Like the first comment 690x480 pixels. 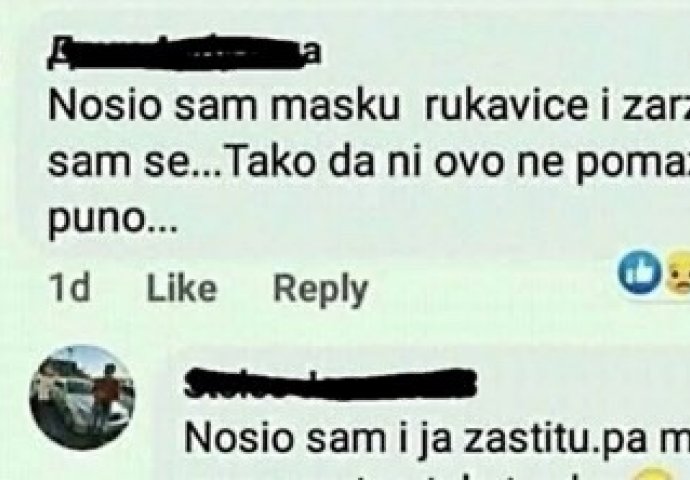click(181, 288)
